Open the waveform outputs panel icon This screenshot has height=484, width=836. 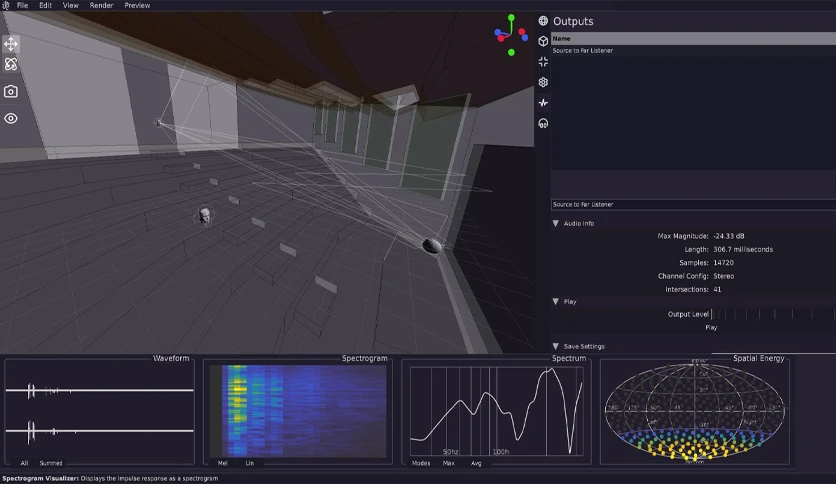click(543, 103)
